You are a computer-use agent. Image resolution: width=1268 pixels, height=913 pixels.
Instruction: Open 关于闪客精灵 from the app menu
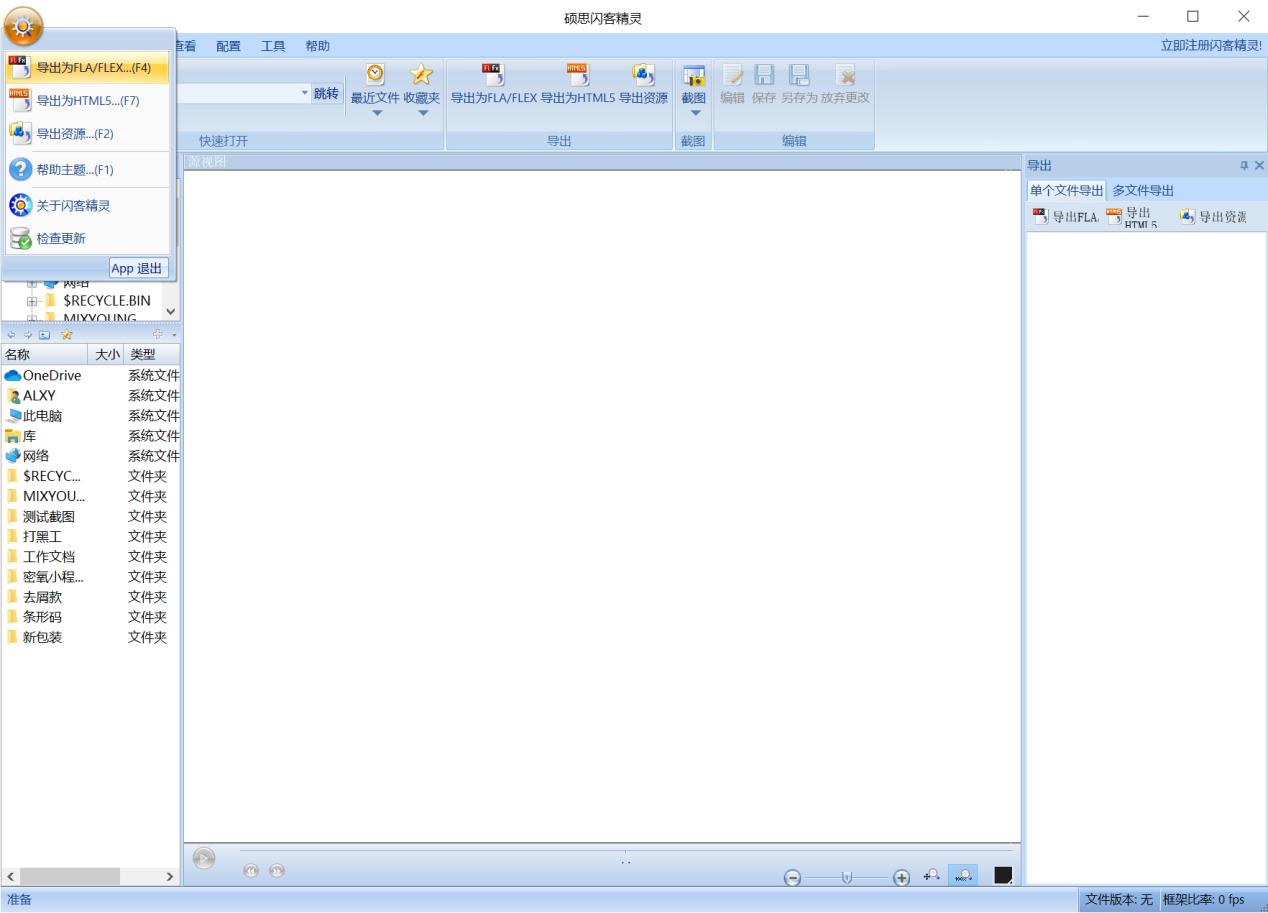click(87, 206)
